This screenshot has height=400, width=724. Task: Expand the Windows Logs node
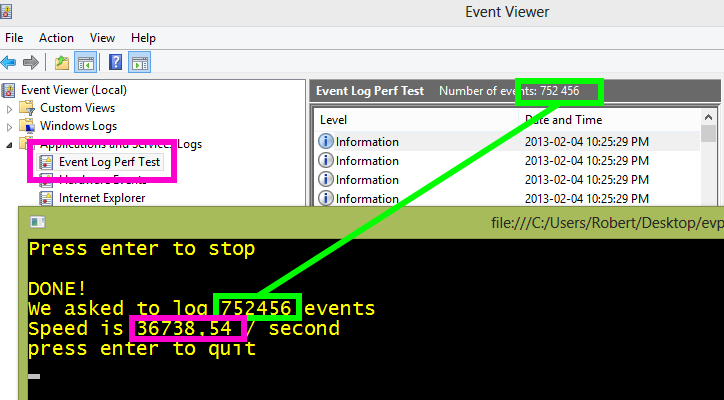[9, 127]
